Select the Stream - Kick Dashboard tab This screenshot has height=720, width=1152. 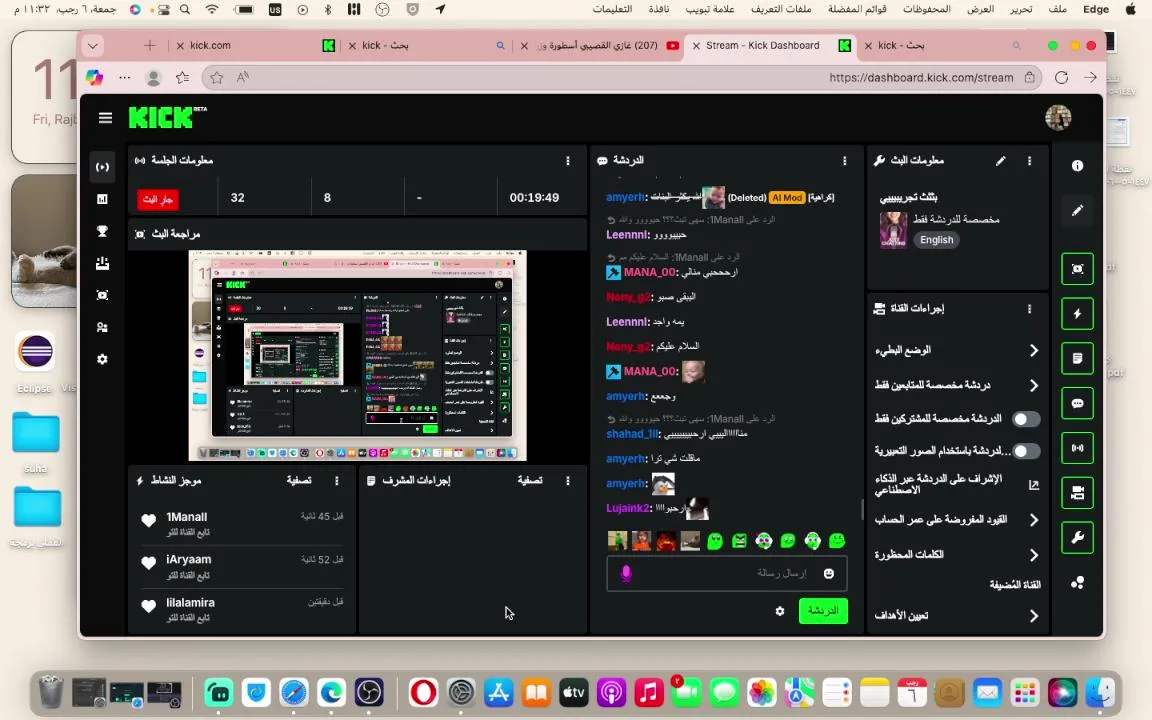771,46
